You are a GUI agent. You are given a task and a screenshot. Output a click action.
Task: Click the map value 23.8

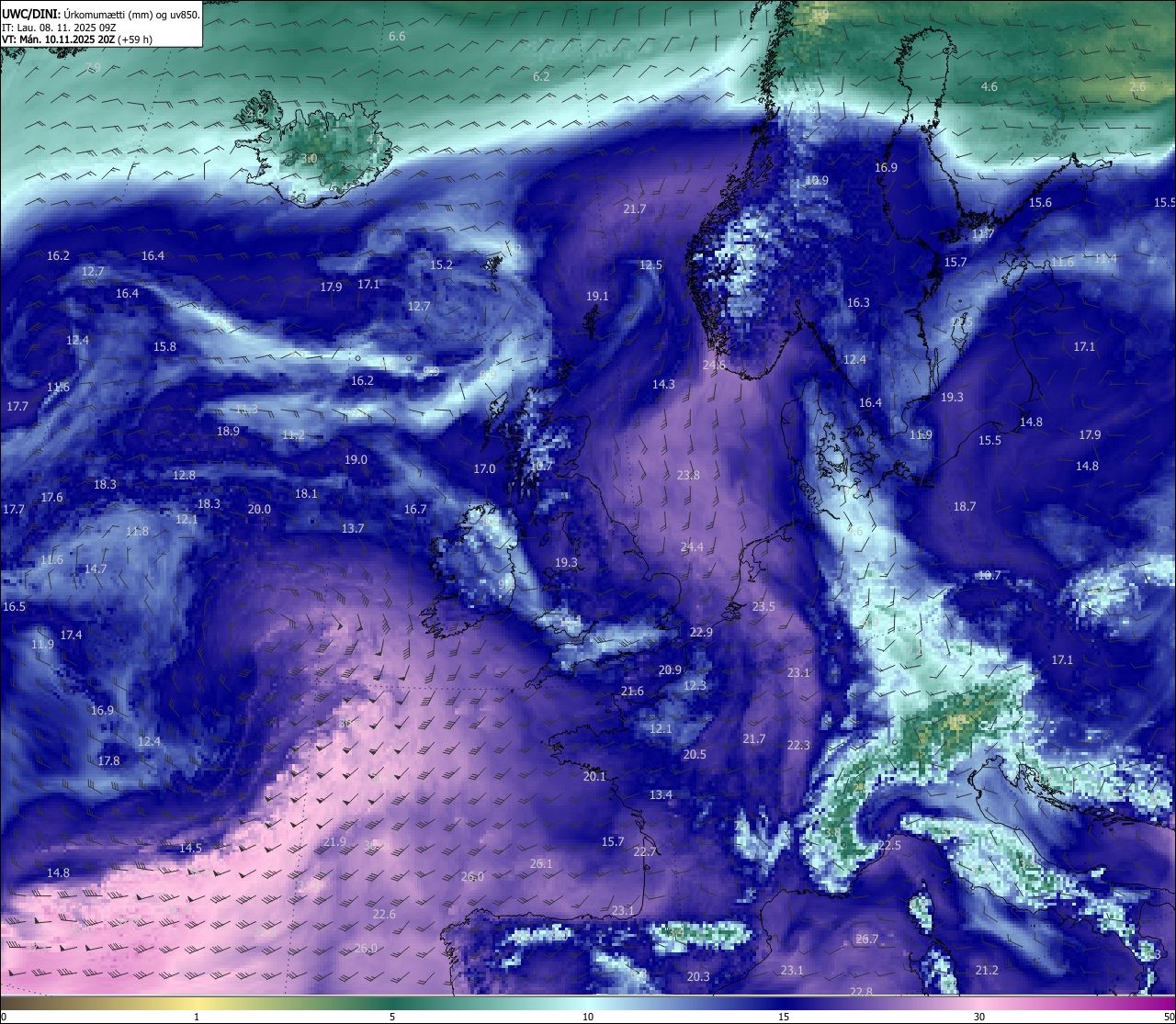coord(688,476)
